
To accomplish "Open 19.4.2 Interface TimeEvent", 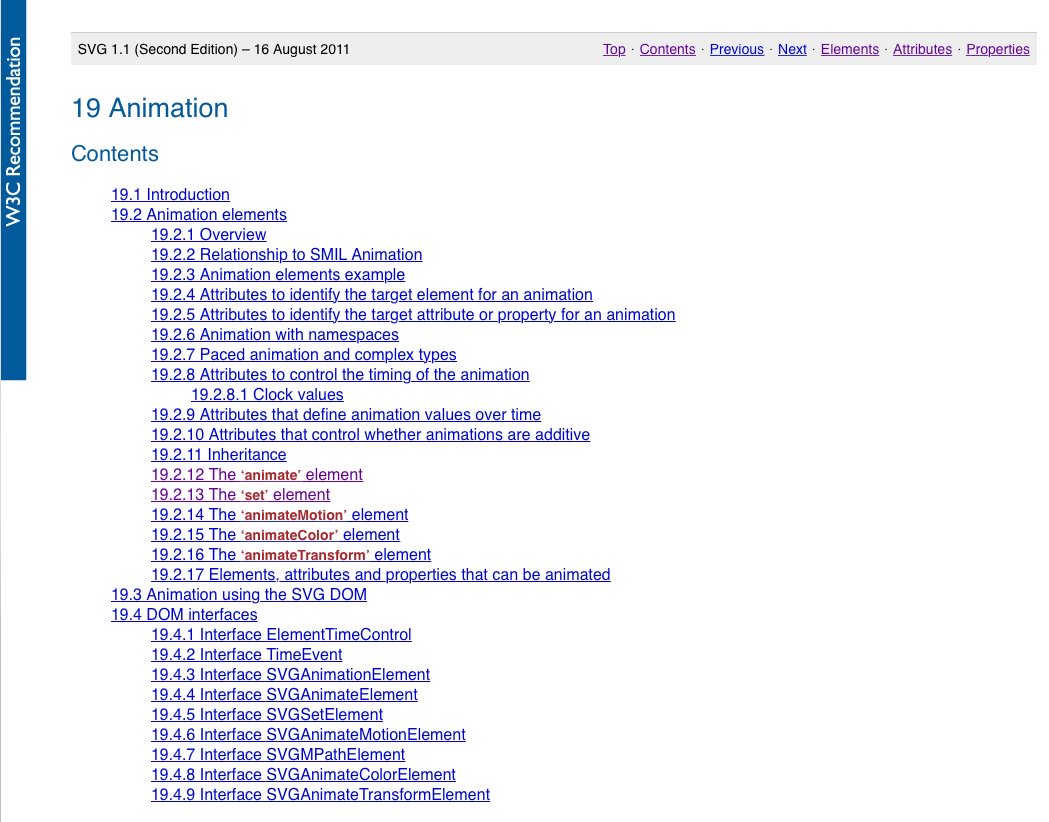I will click(246, 655).
